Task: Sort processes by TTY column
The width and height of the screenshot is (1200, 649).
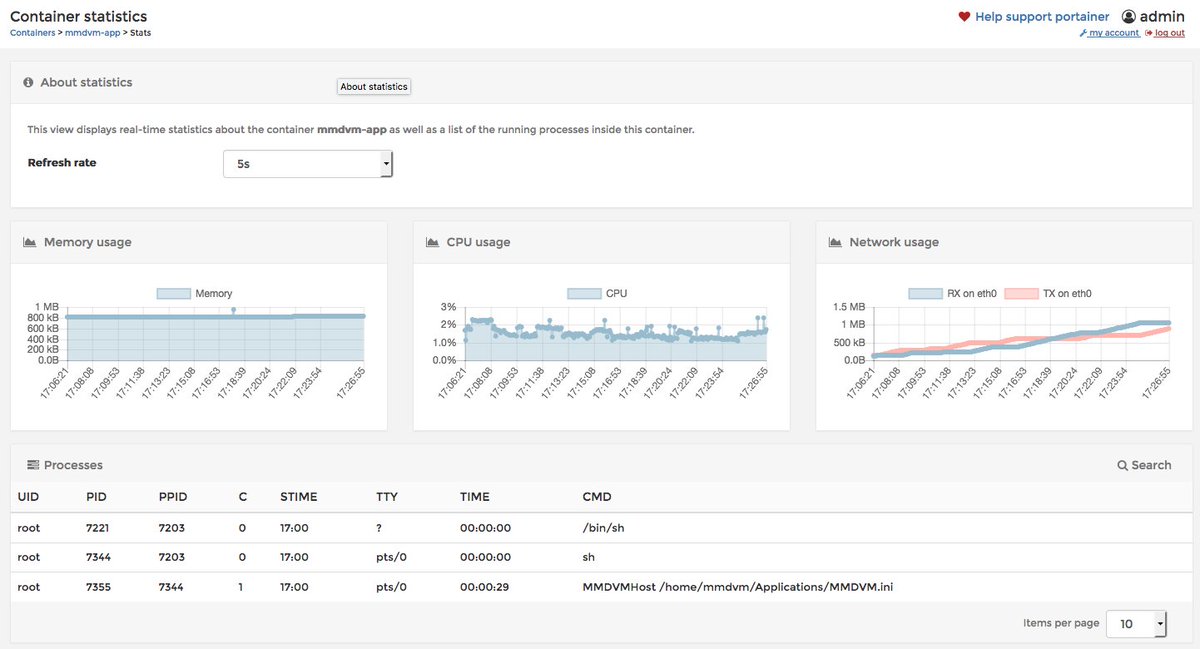Action: coord(387,496)
